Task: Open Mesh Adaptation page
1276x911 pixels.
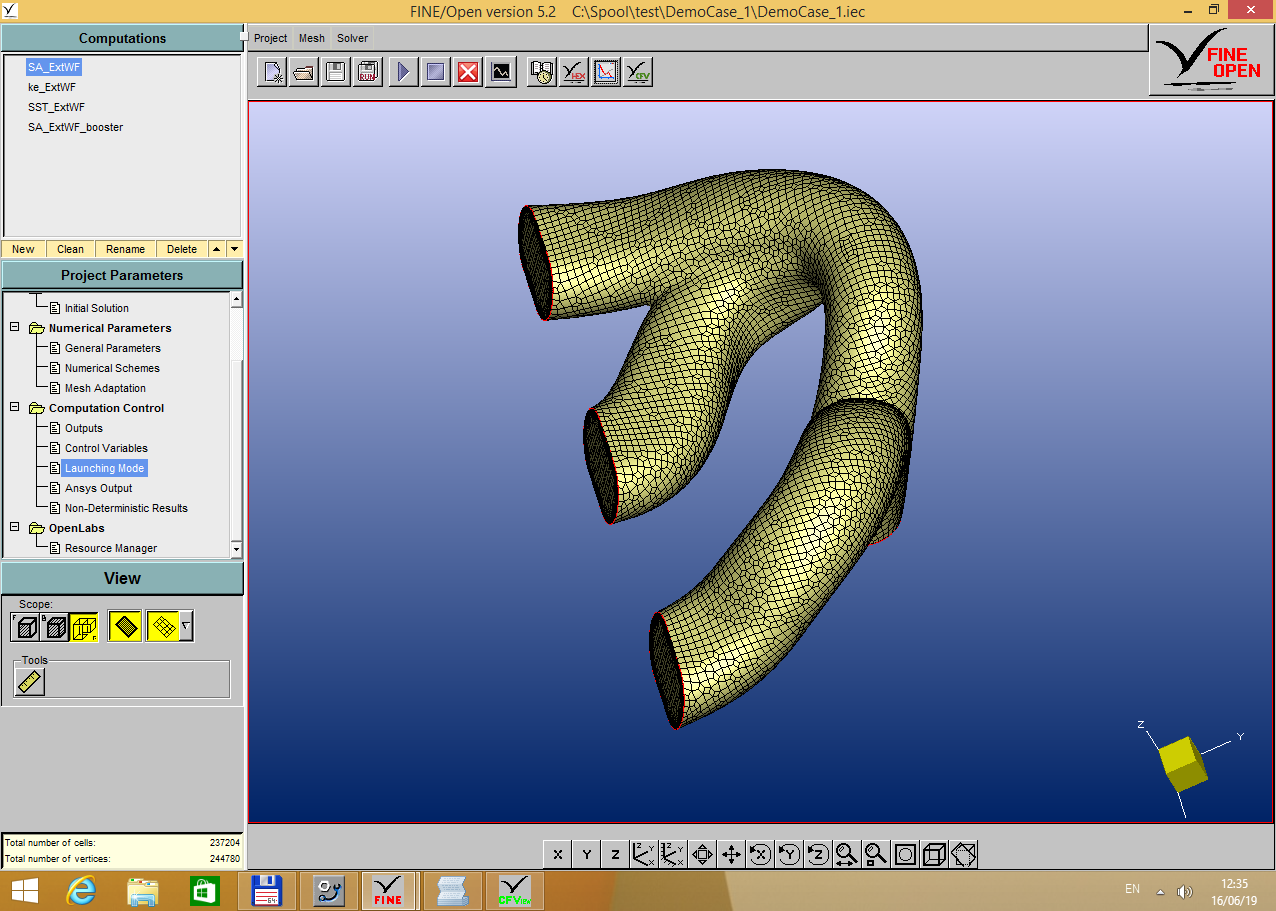Action: [x=105, y=388]
